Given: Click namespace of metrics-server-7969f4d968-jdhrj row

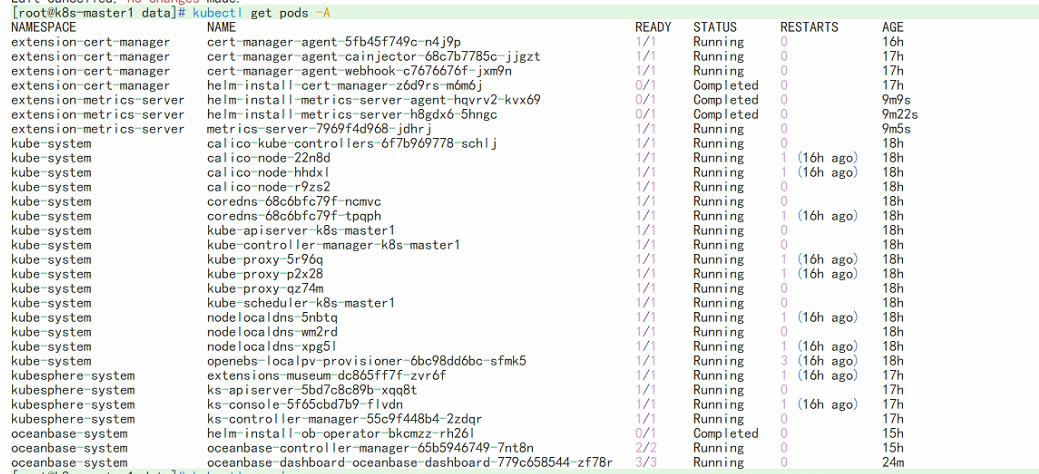Looking at the screenshot, I should click(x=98, y=129).
